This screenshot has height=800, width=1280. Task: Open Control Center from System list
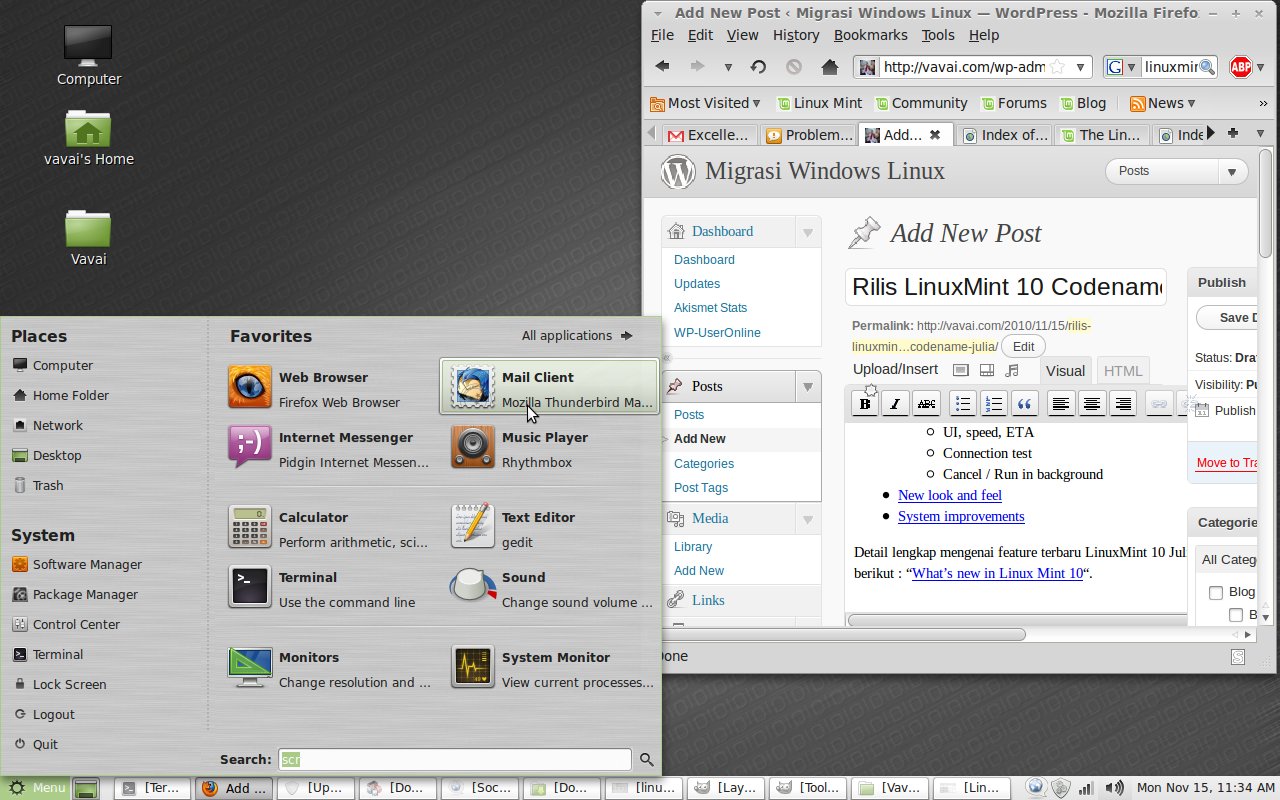(76, 624)
